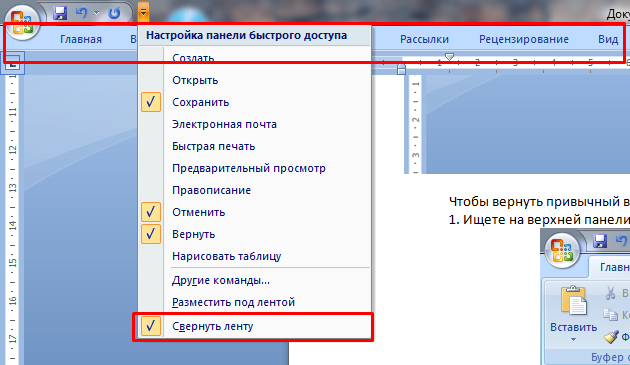The image size is (630, 365).
Task: Click the tab selector box on the ruler corner
Action: [x=13, y=63]
